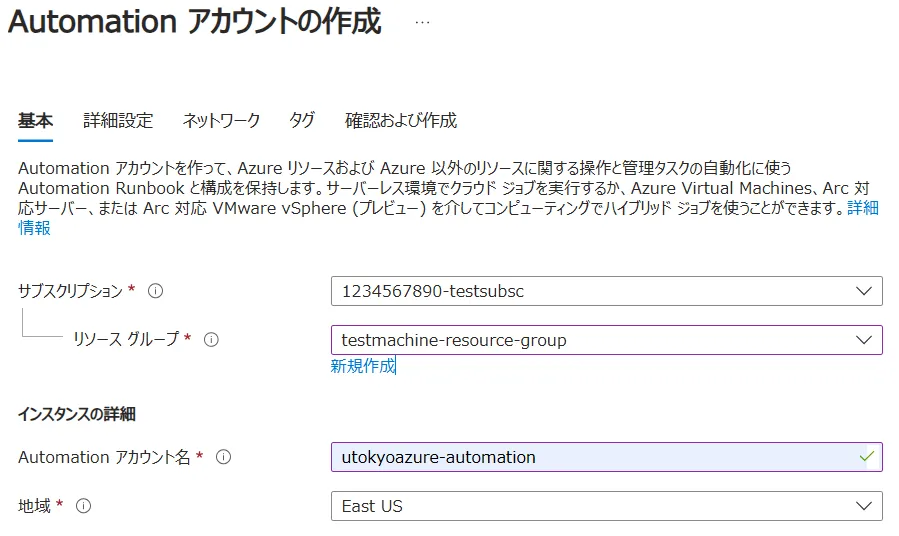Click info icon next to サブスクリプション

coord(155,291)
